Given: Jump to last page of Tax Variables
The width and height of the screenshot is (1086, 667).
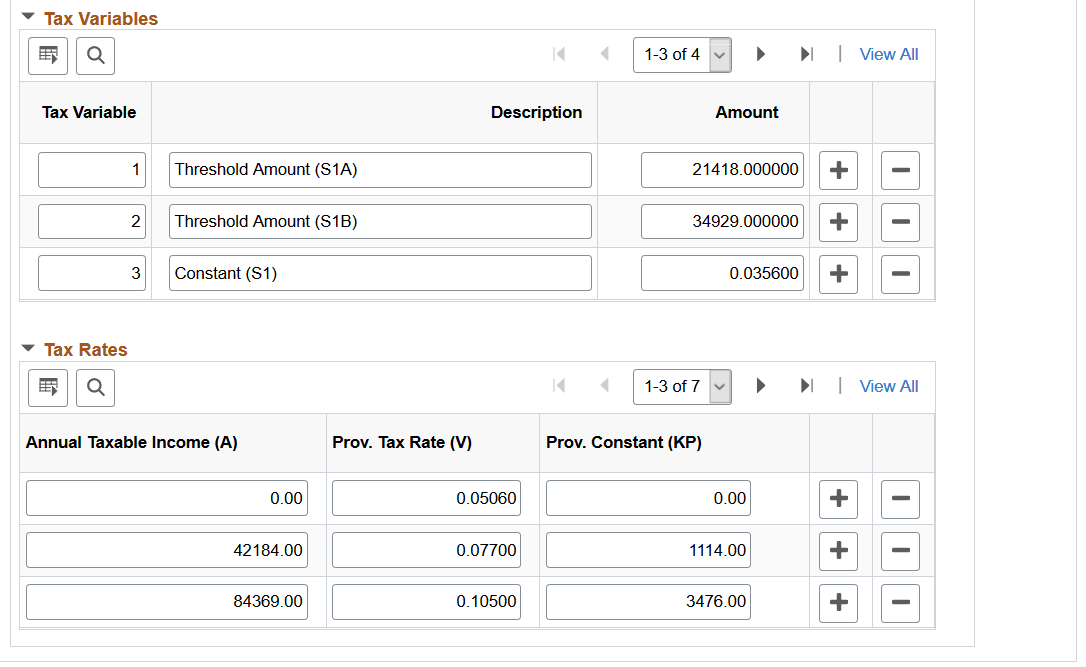Looking at the screenshot, I should [807, 54].
